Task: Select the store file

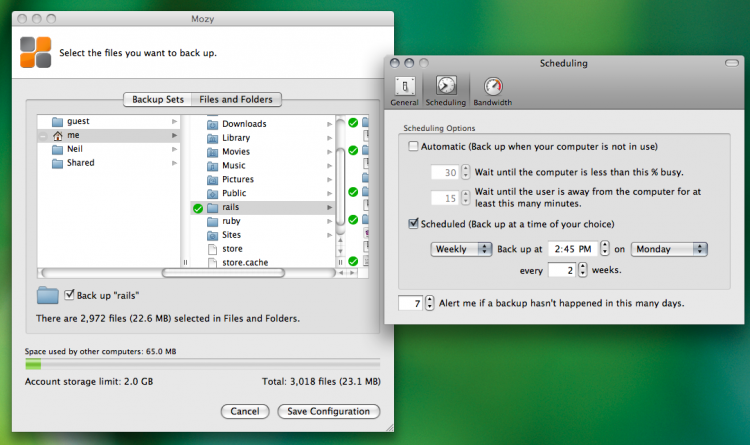Action: pyautogui.click(x=262, y=249)
